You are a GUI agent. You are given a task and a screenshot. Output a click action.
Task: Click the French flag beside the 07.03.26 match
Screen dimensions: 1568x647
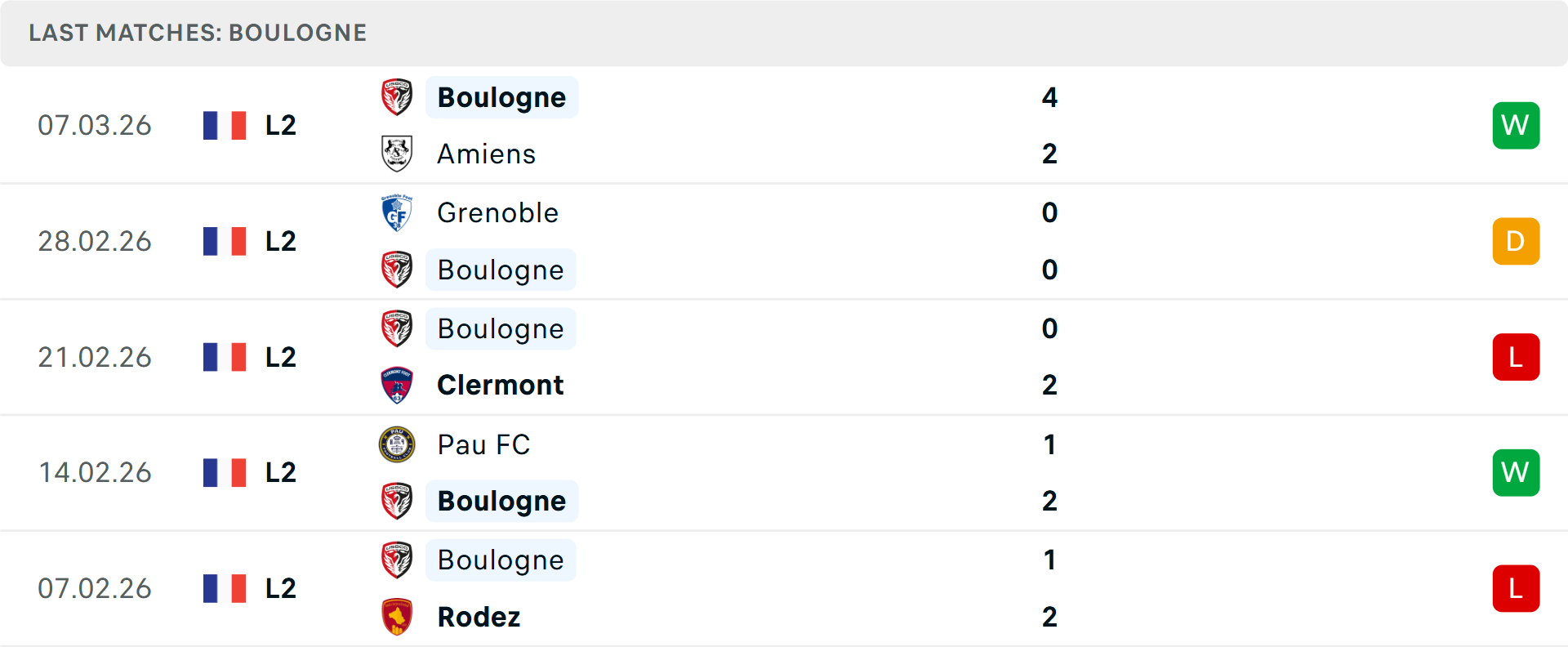(225, 125)
